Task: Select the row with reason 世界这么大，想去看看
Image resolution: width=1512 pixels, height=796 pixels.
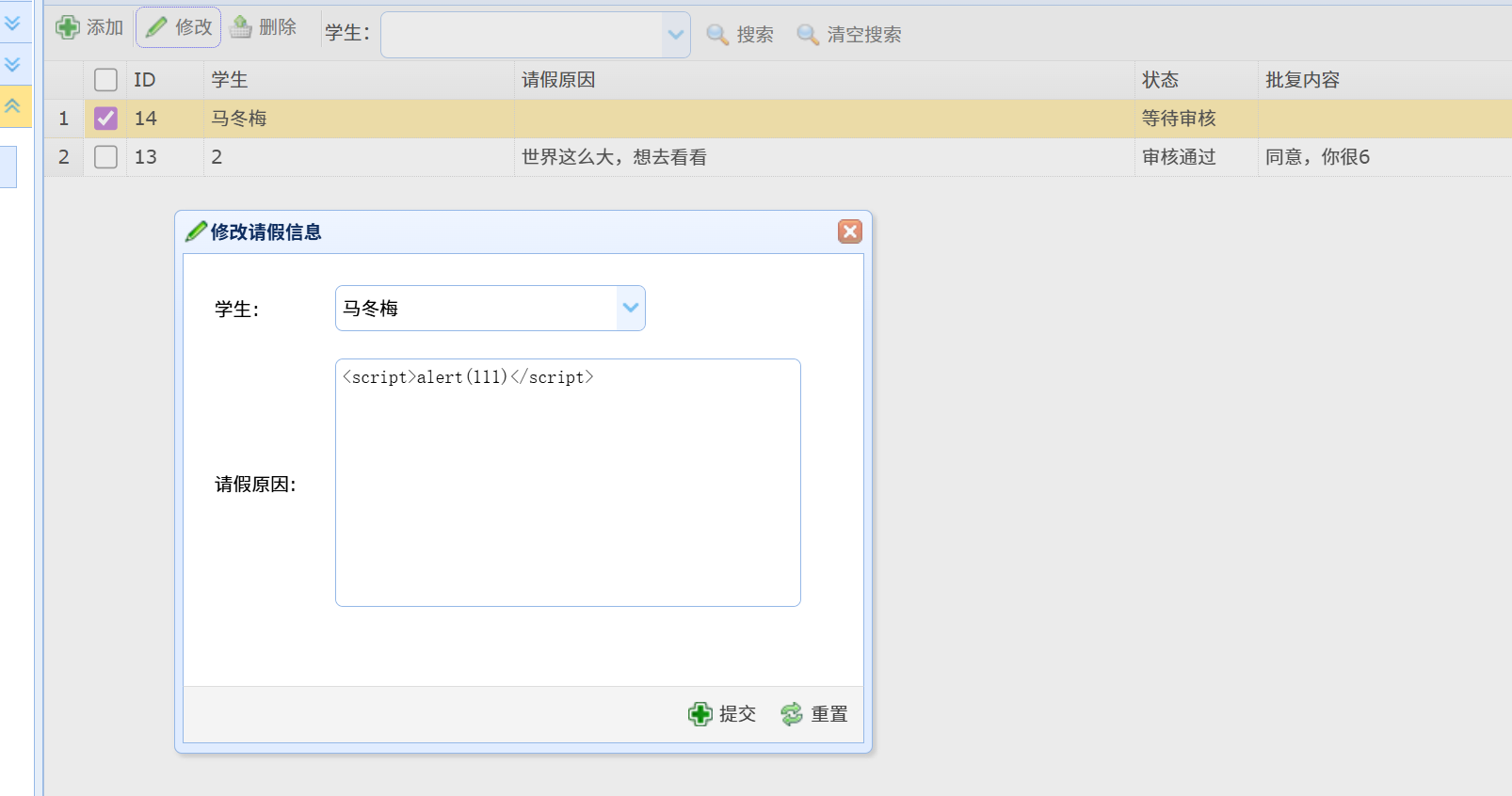Action: point(614,157)
